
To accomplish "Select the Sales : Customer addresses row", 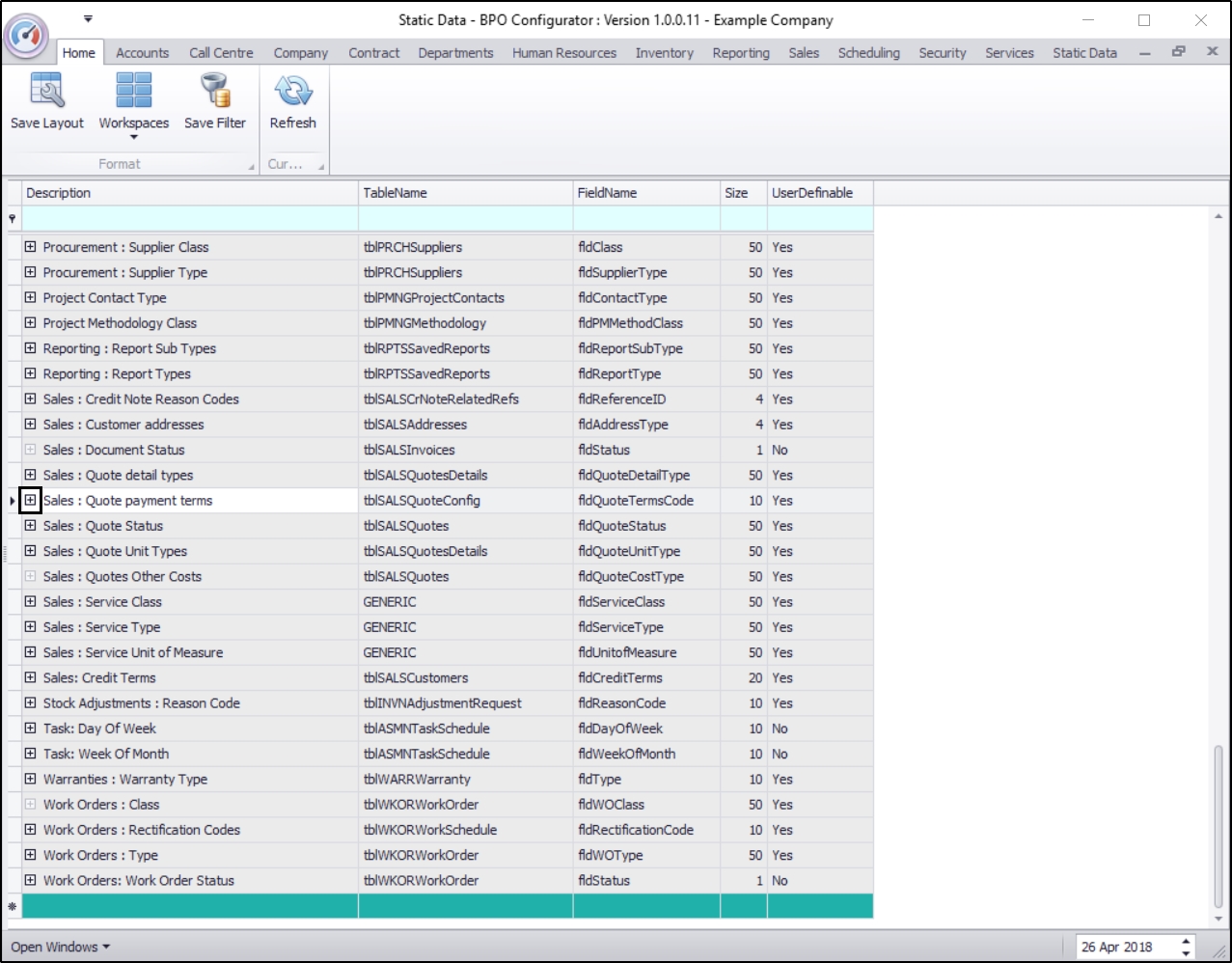I will pos(439,425).
